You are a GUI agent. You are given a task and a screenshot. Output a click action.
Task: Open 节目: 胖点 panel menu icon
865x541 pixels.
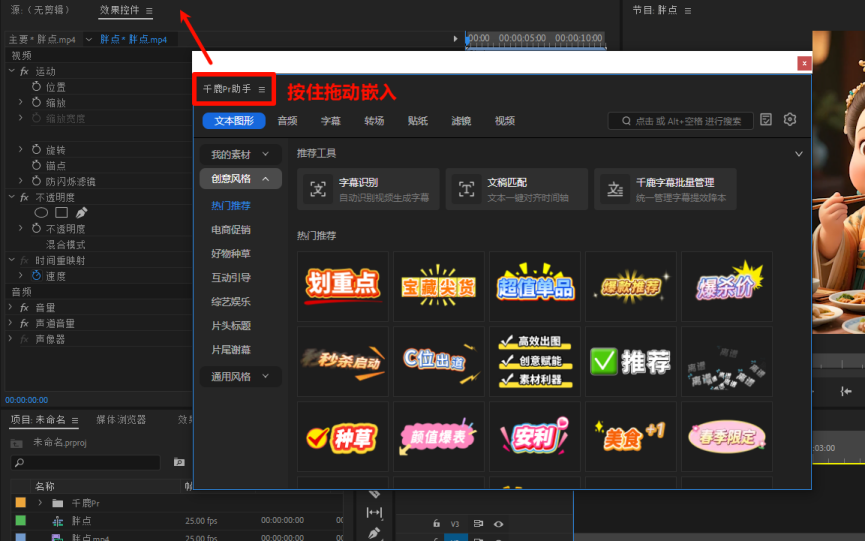click(x=688, y=10)
